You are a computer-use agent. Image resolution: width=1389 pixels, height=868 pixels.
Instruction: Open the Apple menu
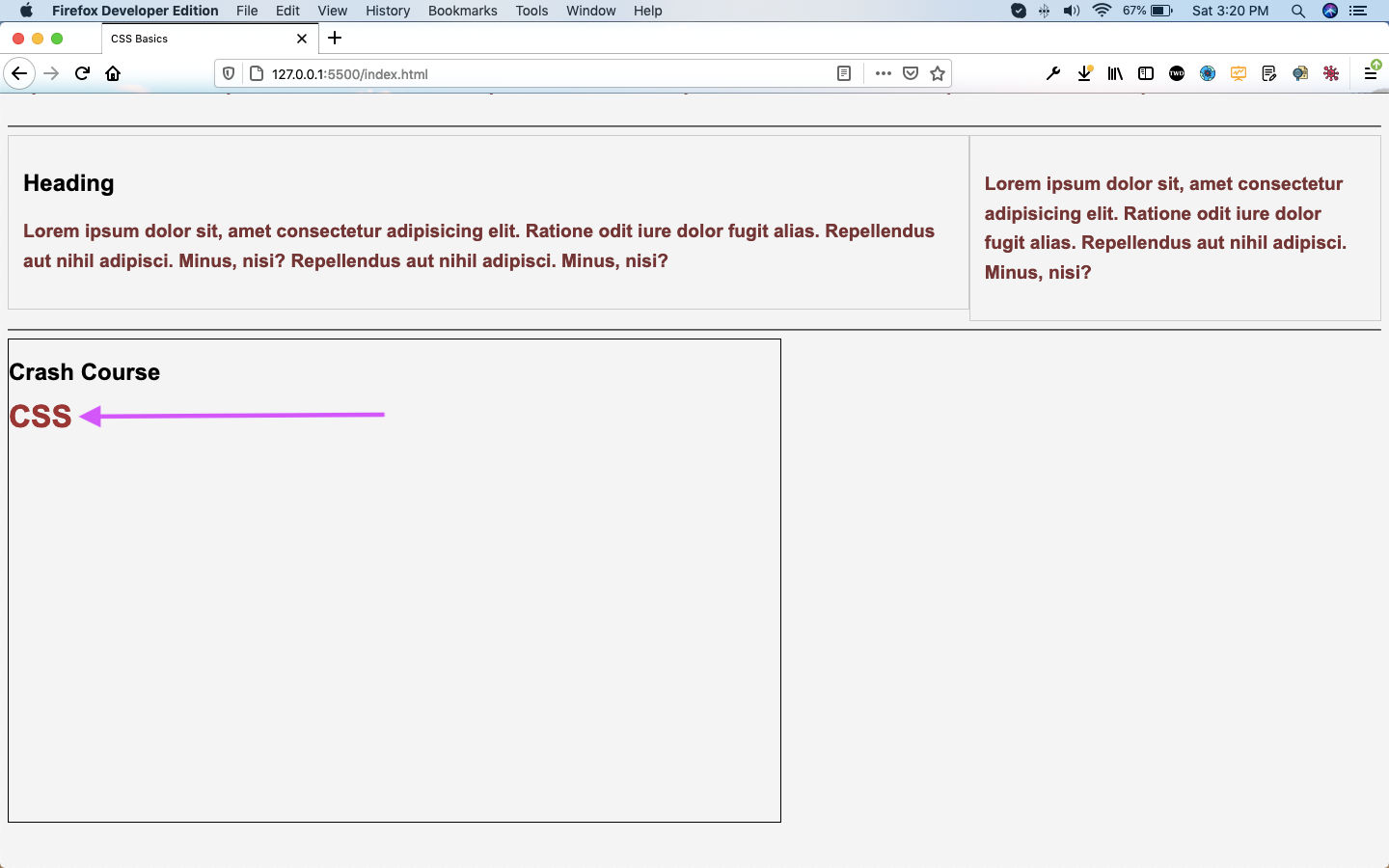[x=26, y=11]
